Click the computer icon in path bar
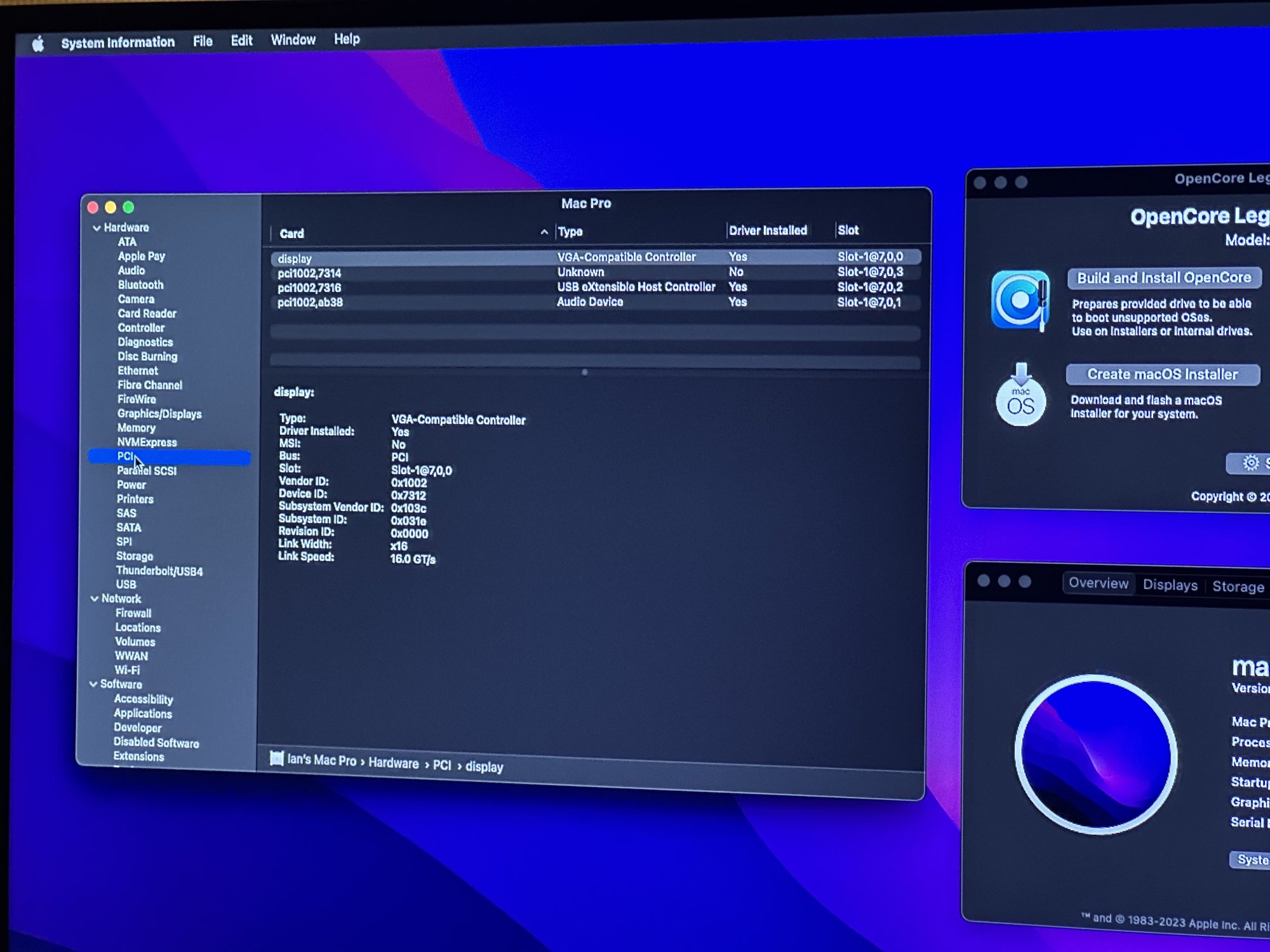This screenshot has height=952, width=1270. tap(276, 758)
